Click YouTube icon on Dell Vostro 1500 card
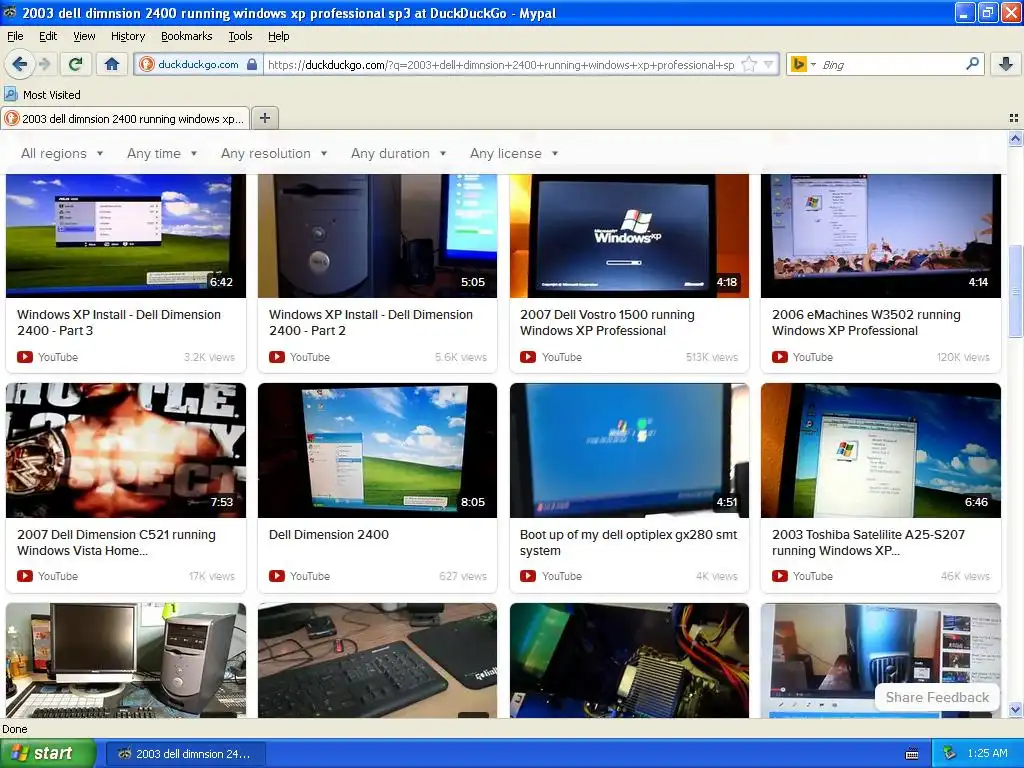This screenshot has height=768, width=1024. pyautogui.click(x=528, y=357)
